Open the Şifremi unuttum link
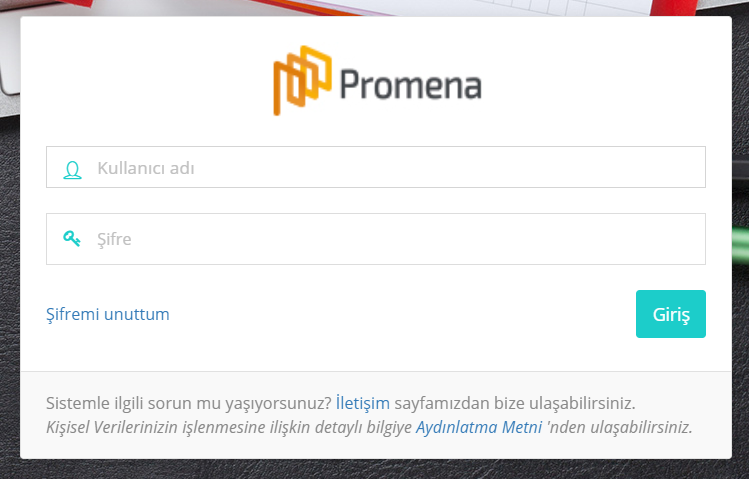Viewport: 749px width, 479px height. pos(107,314)
